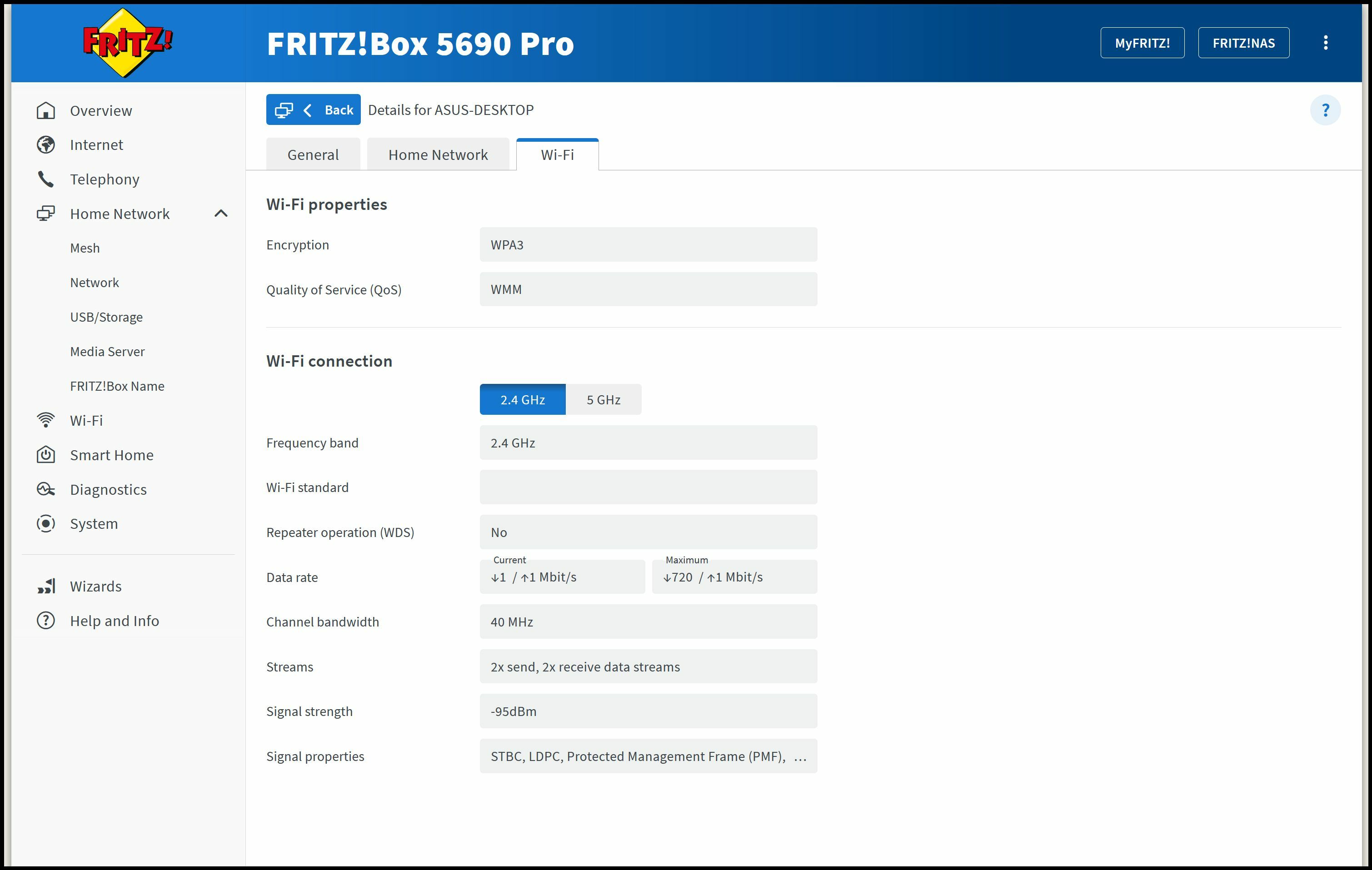Switch to the Home Network tab
This screenshot has height=870, width=1372.
(x=438, y=154)
